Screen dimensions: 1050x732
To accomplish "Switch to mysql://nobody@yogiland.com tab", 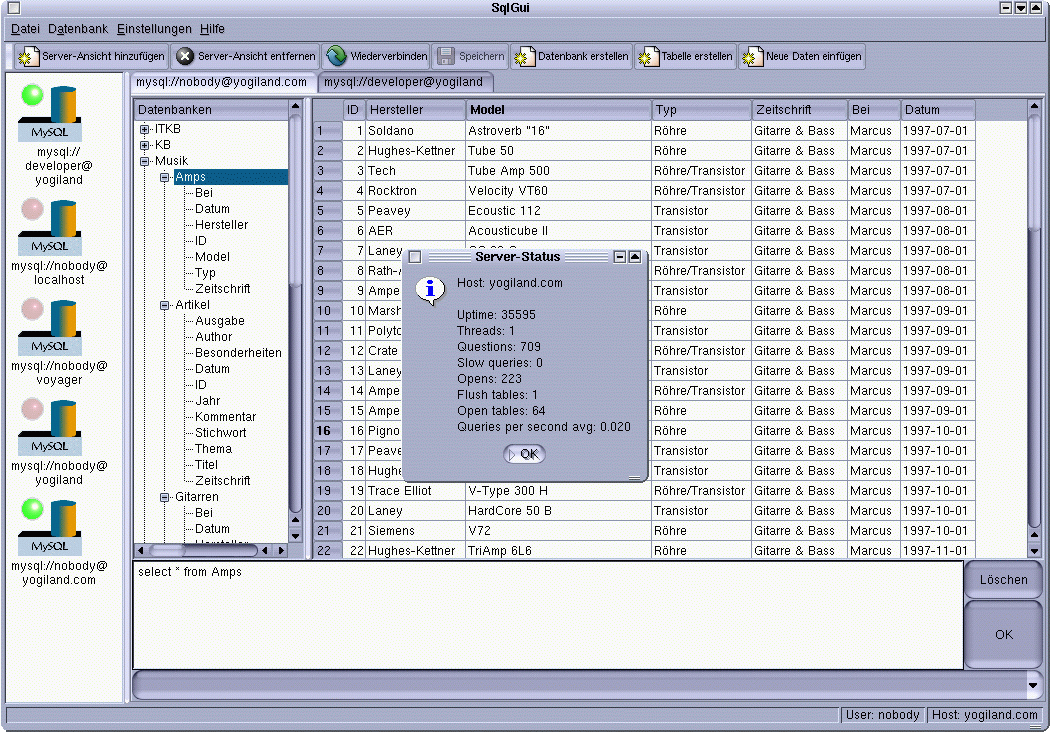I will pos(222,82).
